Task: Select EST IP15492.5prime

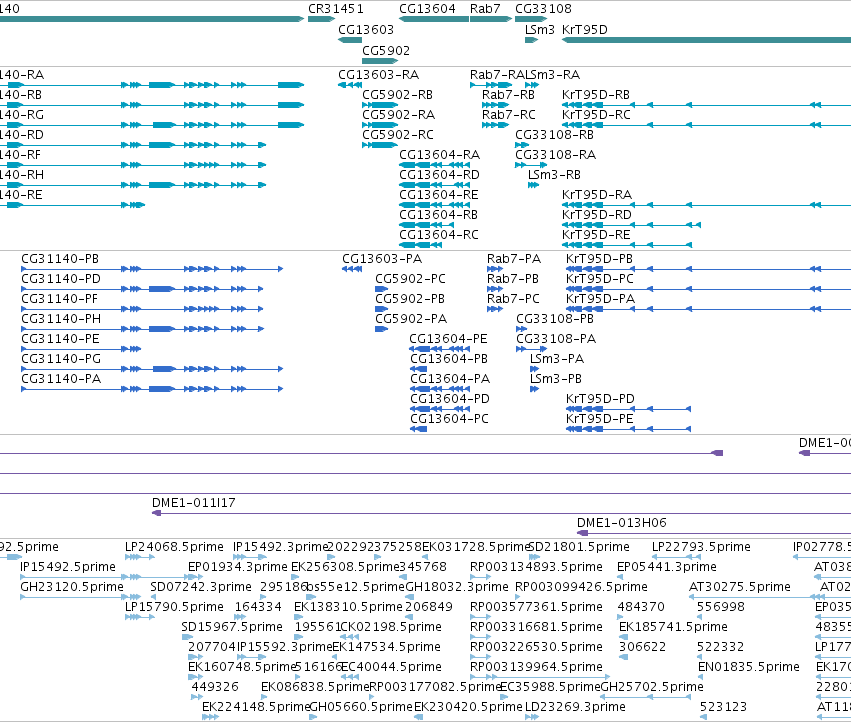Action: click(x=111, y=577)
